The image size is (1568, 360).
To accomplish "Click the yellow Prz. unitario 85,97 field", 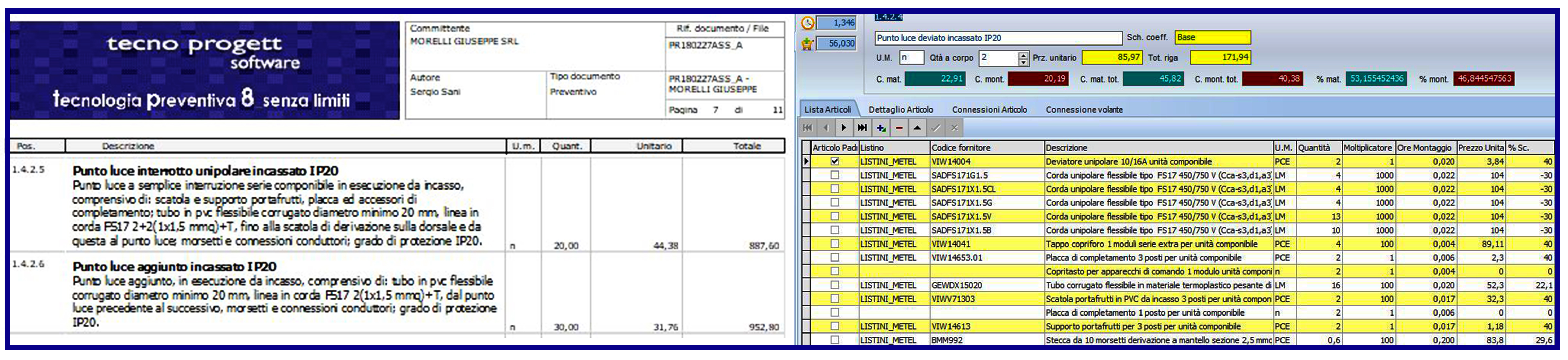I will [x=1112, y=58].
